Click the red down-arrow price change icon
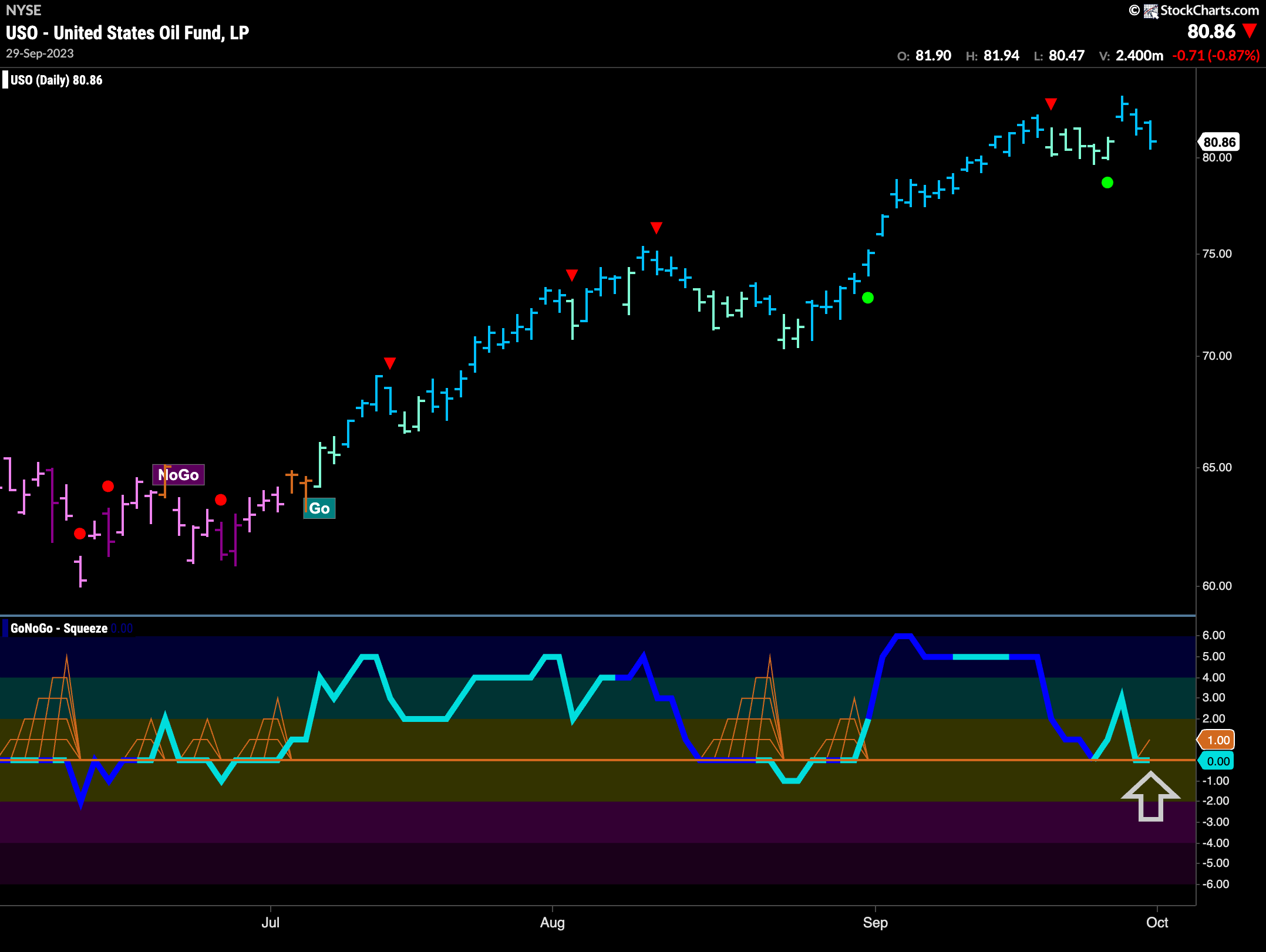Image resolution: width=1266 pixels, height=952 pixels. [1250, 31]
